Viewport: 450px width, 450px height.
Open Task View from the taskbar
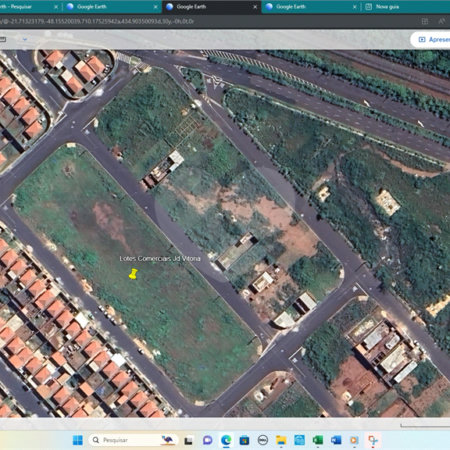[188, 440]
